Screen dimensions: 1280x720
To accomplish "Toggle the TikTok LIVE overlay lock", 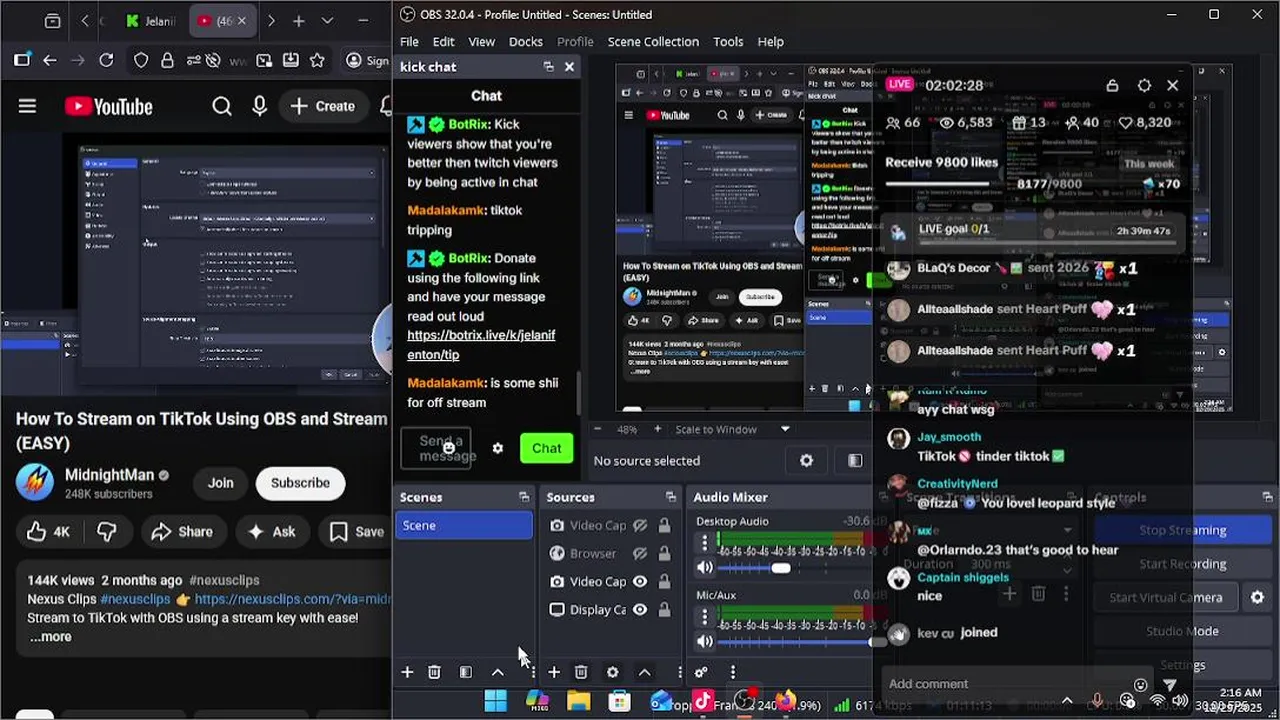I will (x=1112, y=85).
